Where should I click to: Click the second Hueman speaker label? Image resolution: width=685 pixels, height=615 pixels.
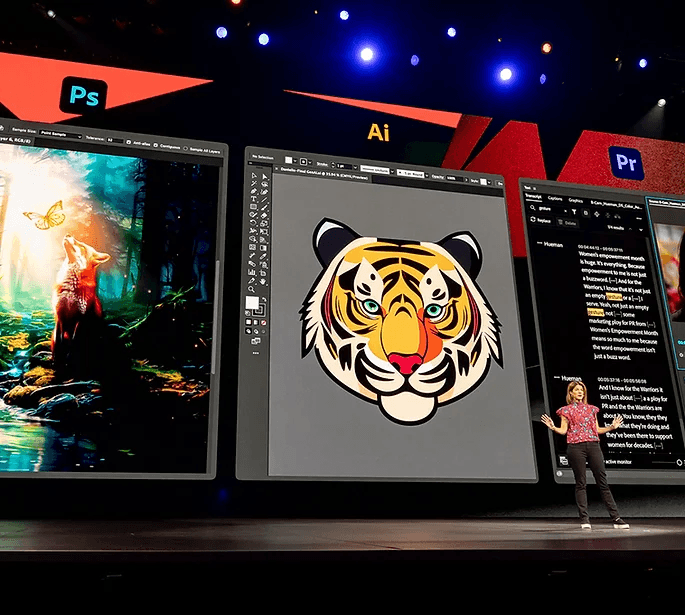tap(571, 378)
